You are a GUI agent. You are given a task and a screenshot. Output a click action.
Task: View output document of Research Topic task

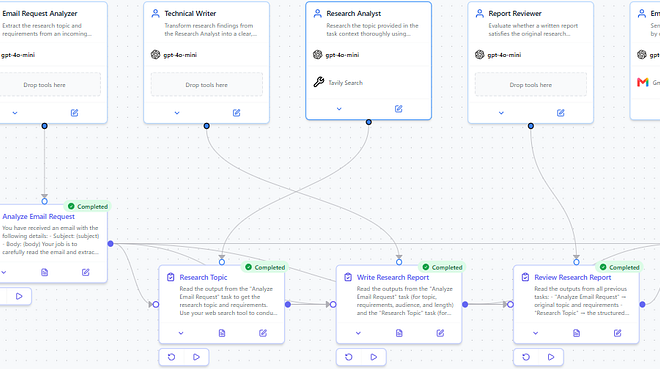point(222,333)
